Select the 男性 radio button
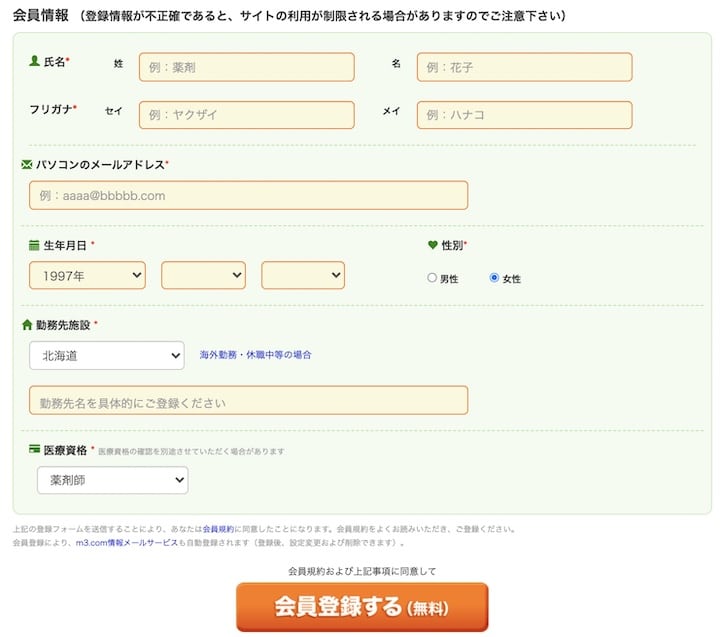 point(432,278)
